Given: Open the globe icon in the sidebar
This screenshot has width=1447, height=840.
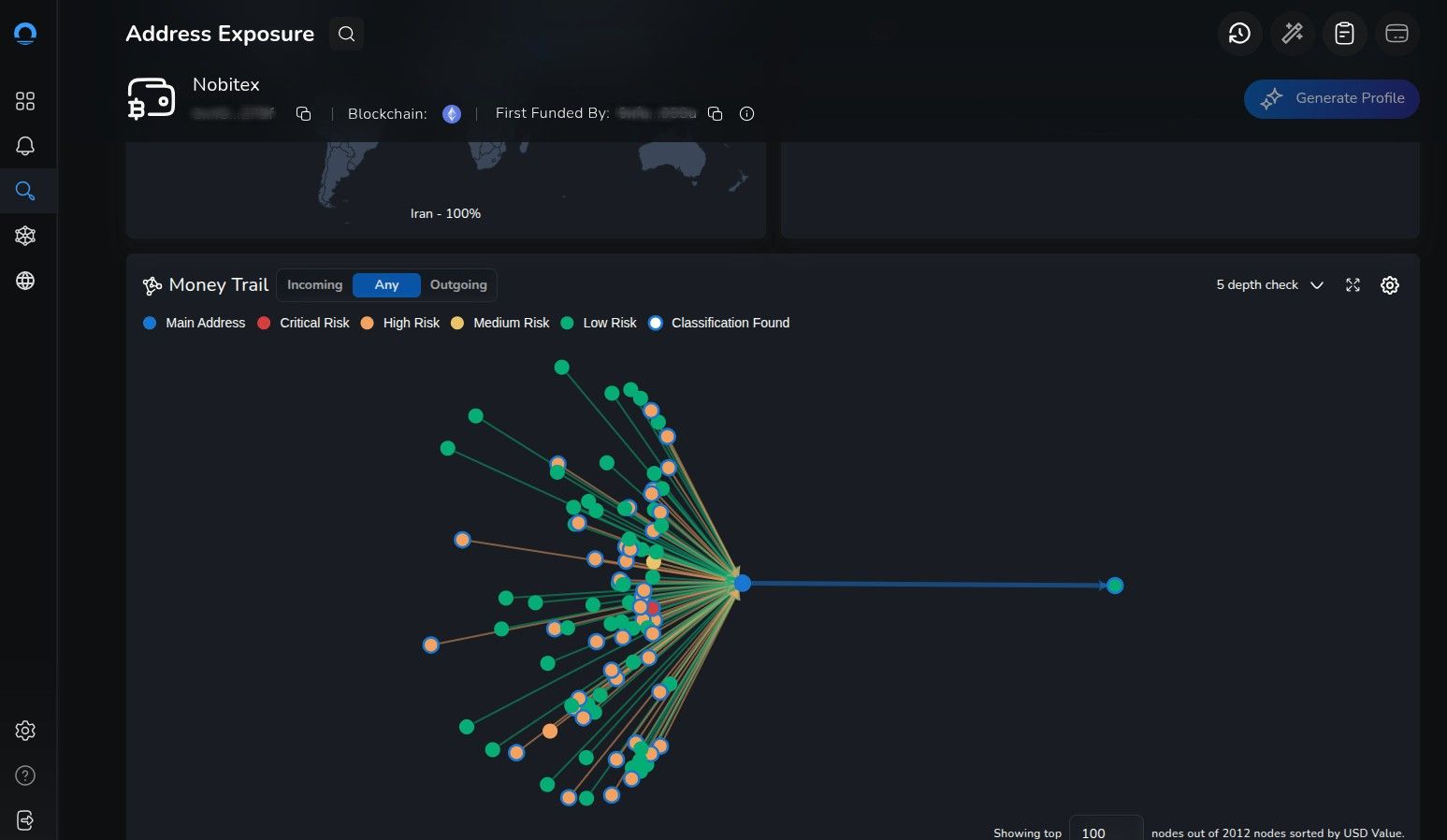Looking at the screenshot, I should coord(25,281).
